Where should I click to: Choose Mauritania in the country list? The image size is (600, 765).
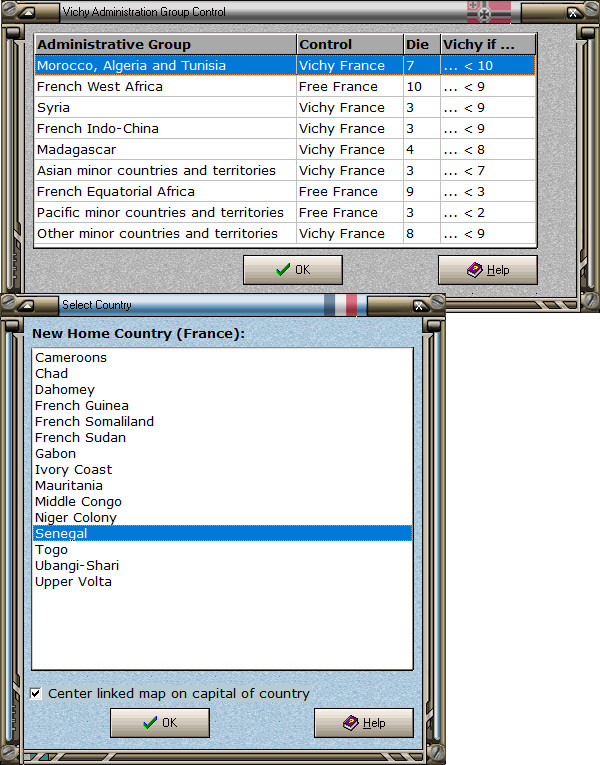(x=222, y=485)
